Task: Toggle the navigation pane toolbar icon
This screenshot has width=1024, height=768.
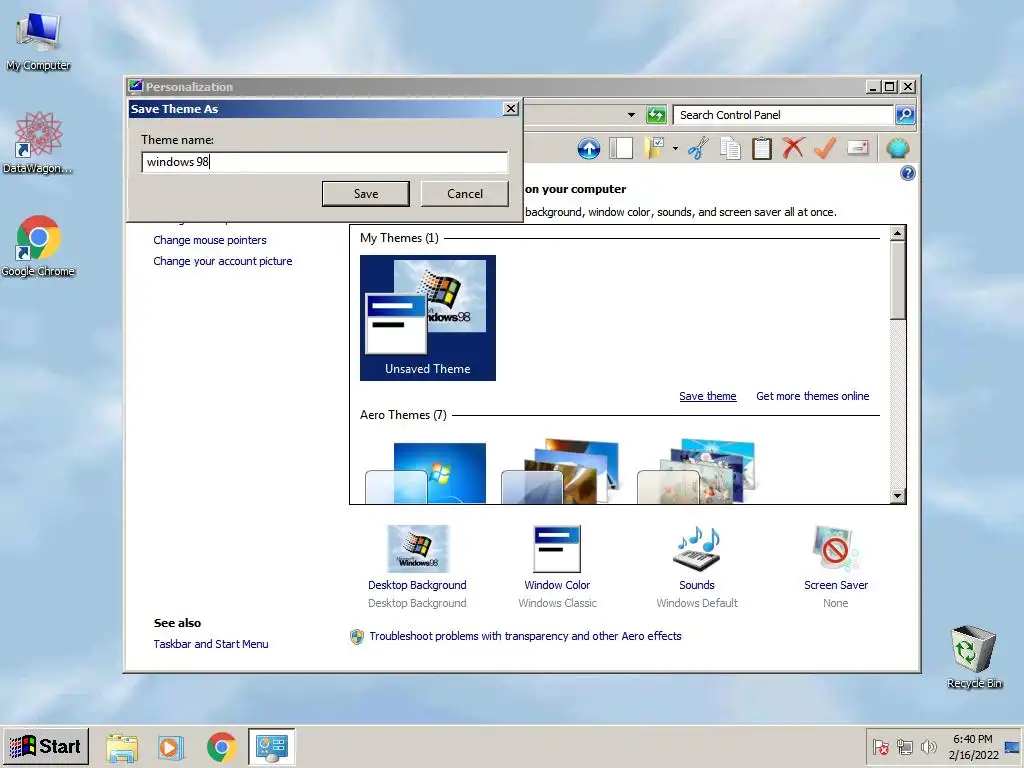Action: click(x=621, y=148)
